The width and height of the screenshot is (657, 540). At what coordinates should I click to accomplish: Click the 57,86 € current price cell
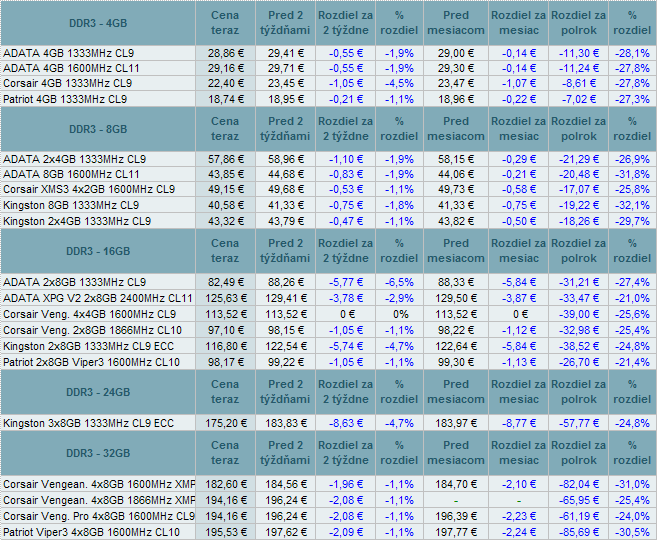click(225, 159)
